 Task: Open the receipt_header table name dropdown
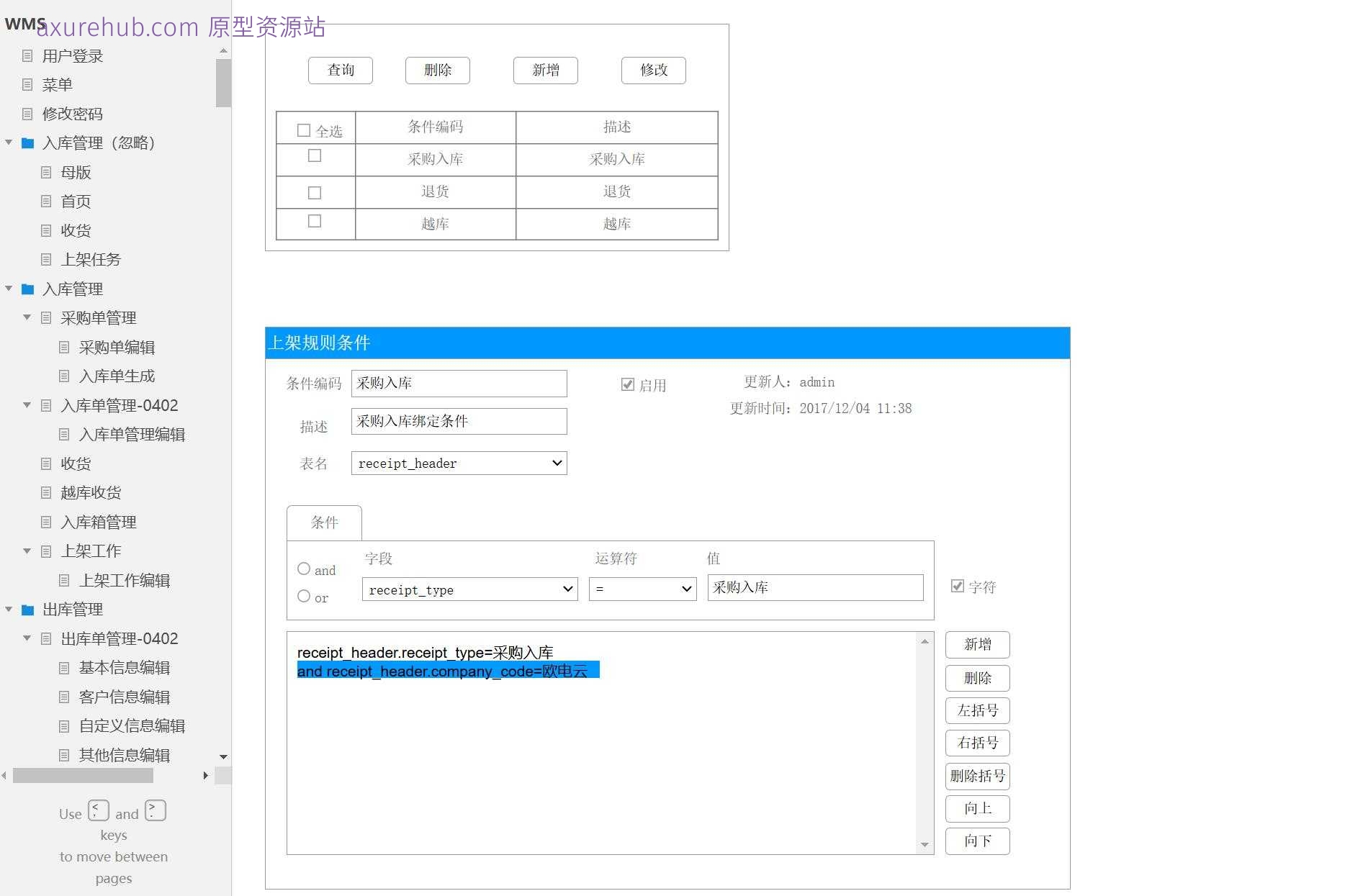click(x=459, y=463)
